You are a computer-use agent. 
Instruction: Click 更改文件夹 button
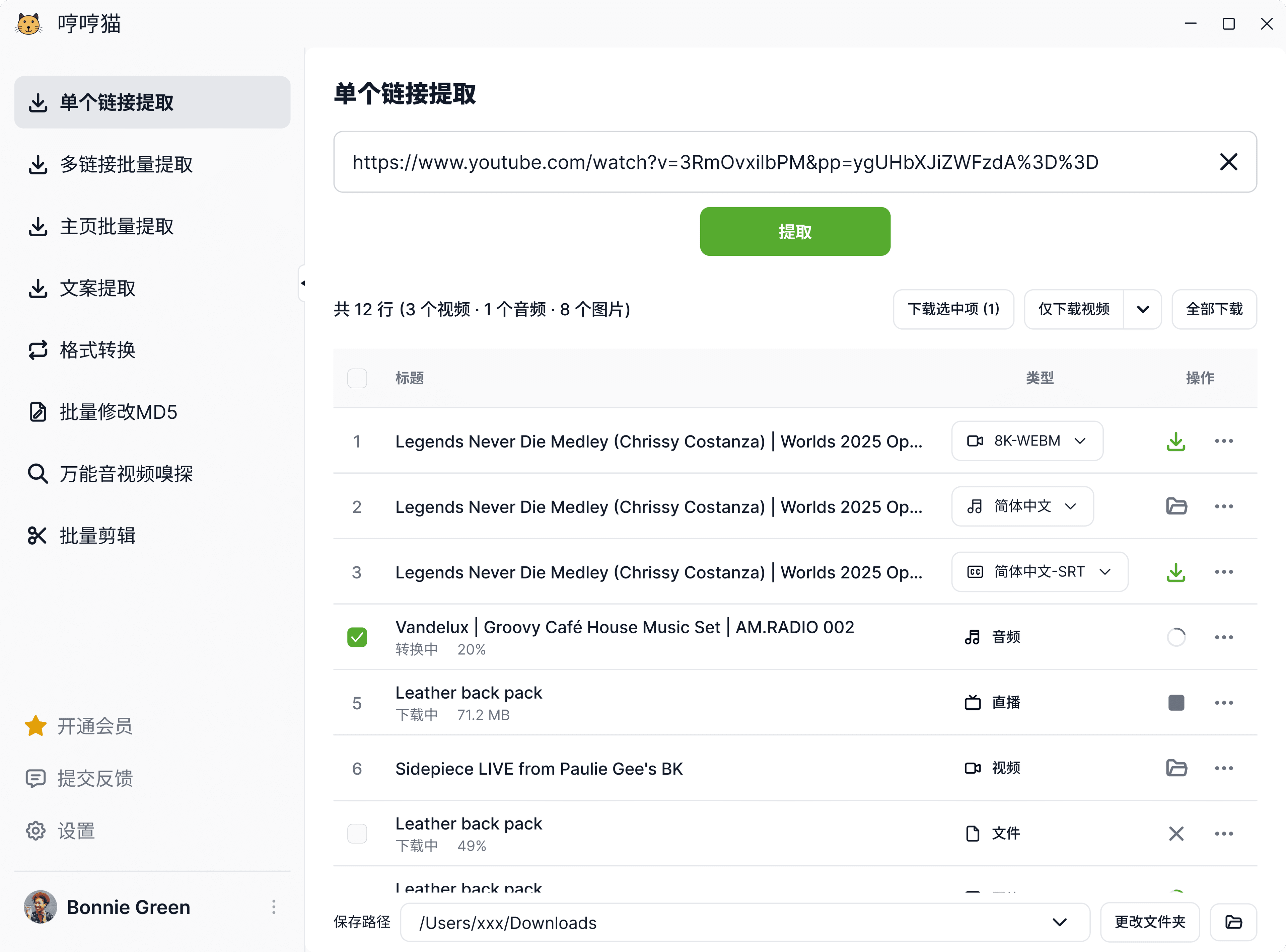tap(1149, 922)
